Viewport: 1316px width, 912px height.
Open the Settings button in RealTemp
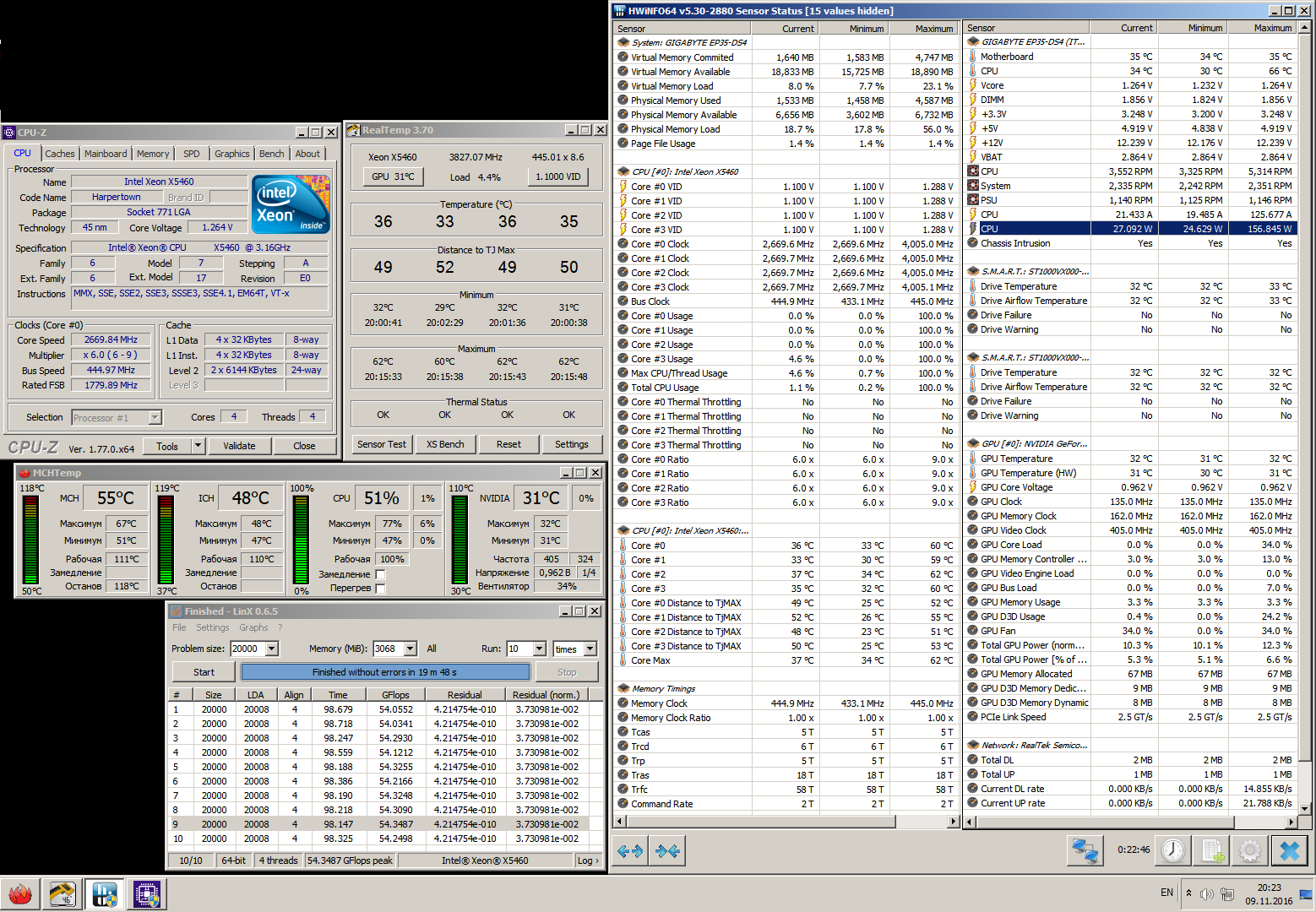pos(572,444)
